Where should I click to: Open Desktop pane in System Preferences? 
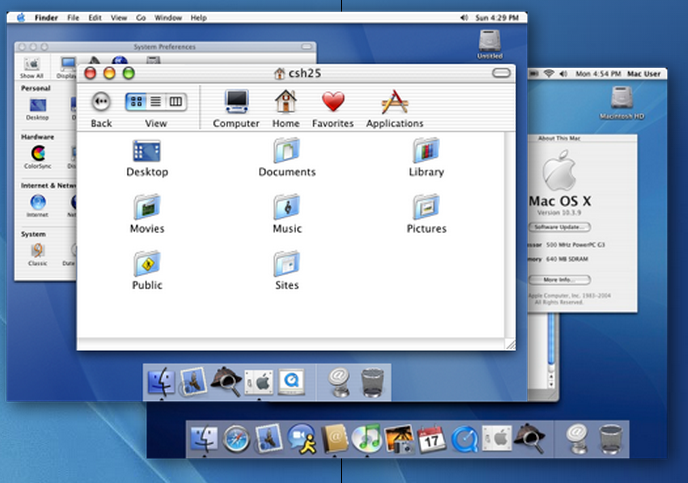coord(38,109)
